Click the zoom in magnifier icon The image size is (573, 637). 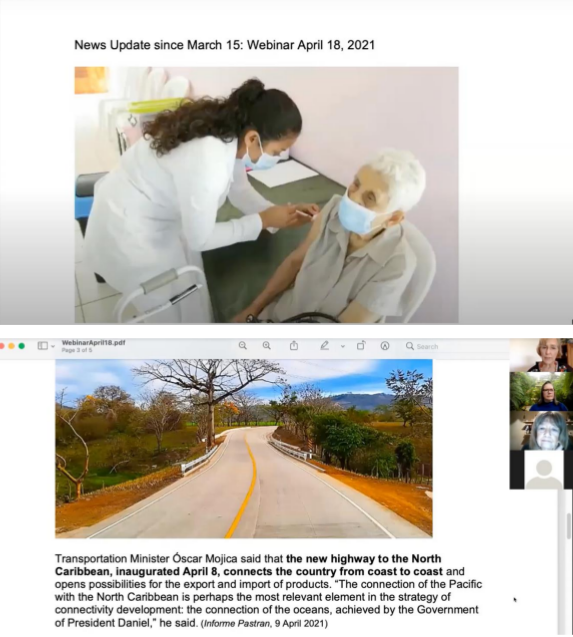(267, 346)
